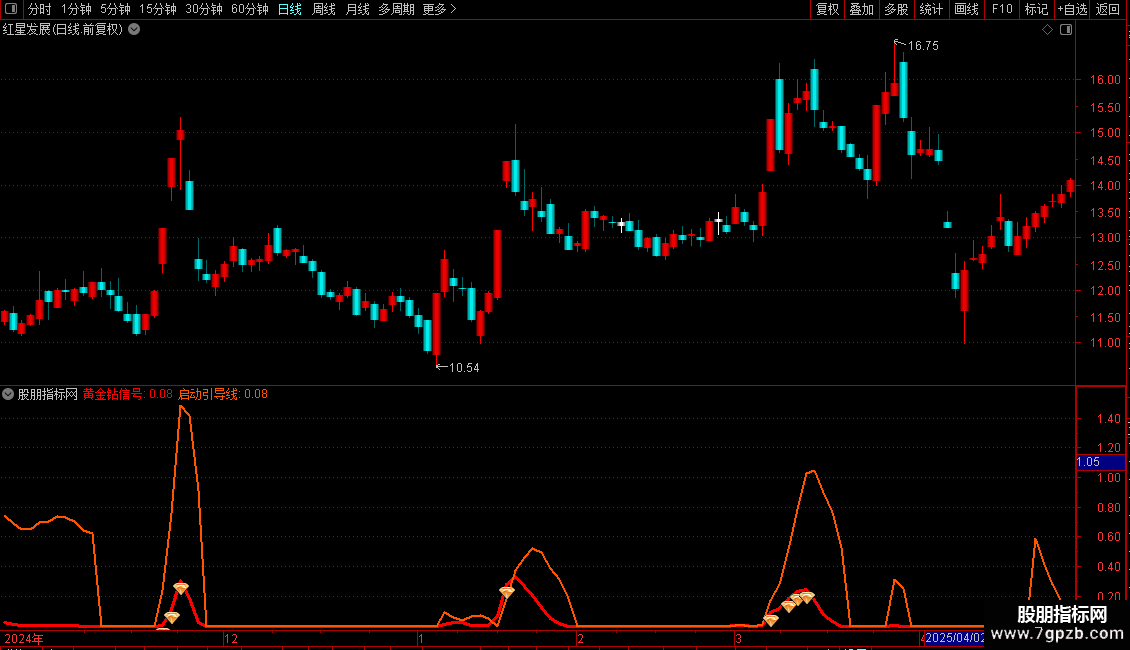Viewport: 1130px width, 650px height.
Task: Click the 2025/04/02 date marker on time axis
Action: click(954, 638)
